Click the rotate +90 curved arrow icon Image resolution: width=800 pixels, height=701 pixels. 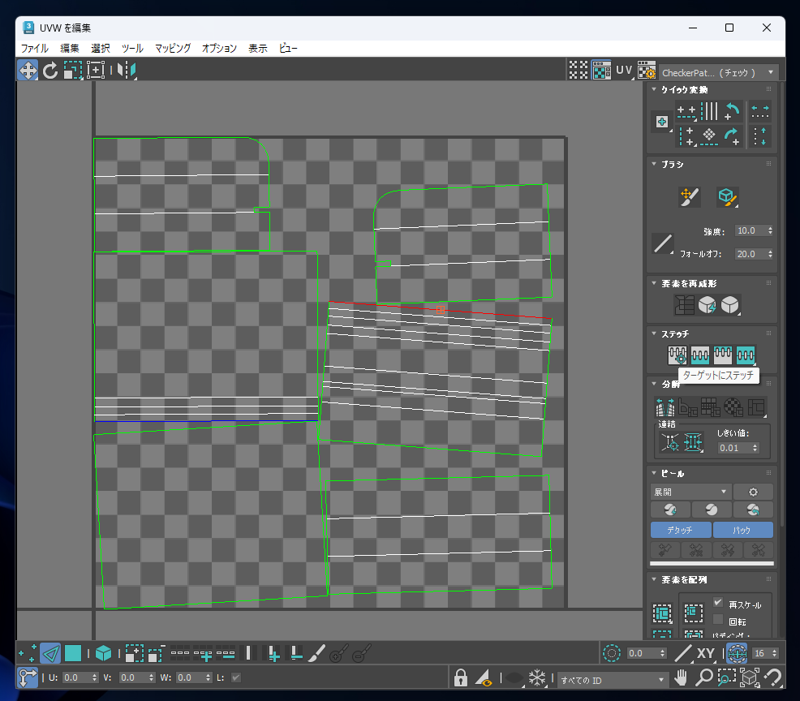click(732, 110)
